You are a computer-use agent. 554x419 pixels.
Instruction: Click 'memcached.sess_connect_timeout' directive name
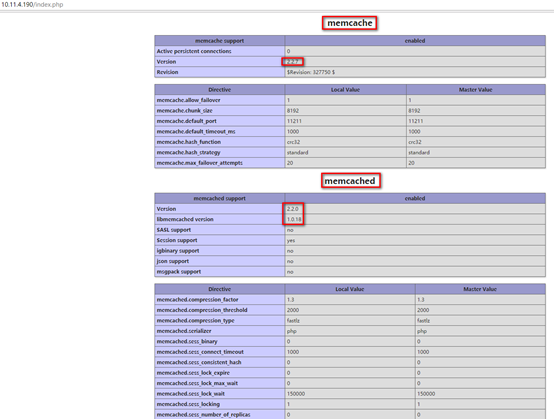tap(200, 352)
